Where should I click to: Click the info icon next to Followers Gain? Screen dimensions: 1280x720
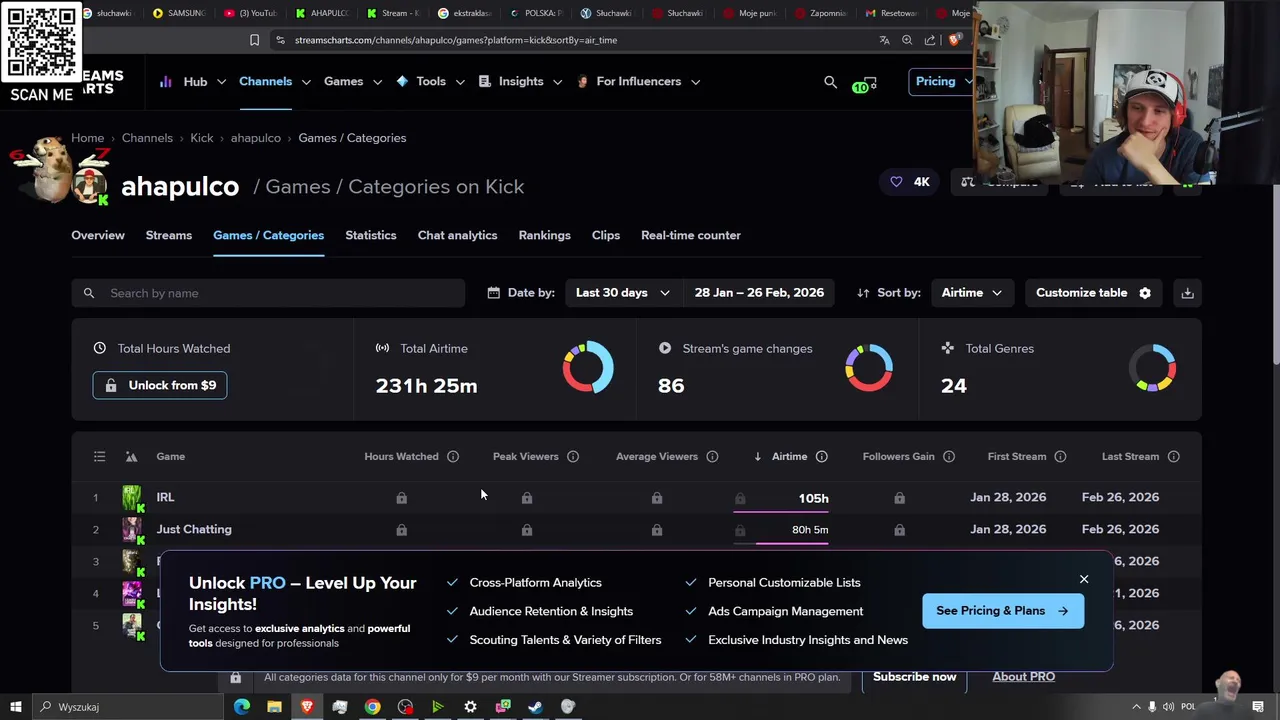(949, 457)
